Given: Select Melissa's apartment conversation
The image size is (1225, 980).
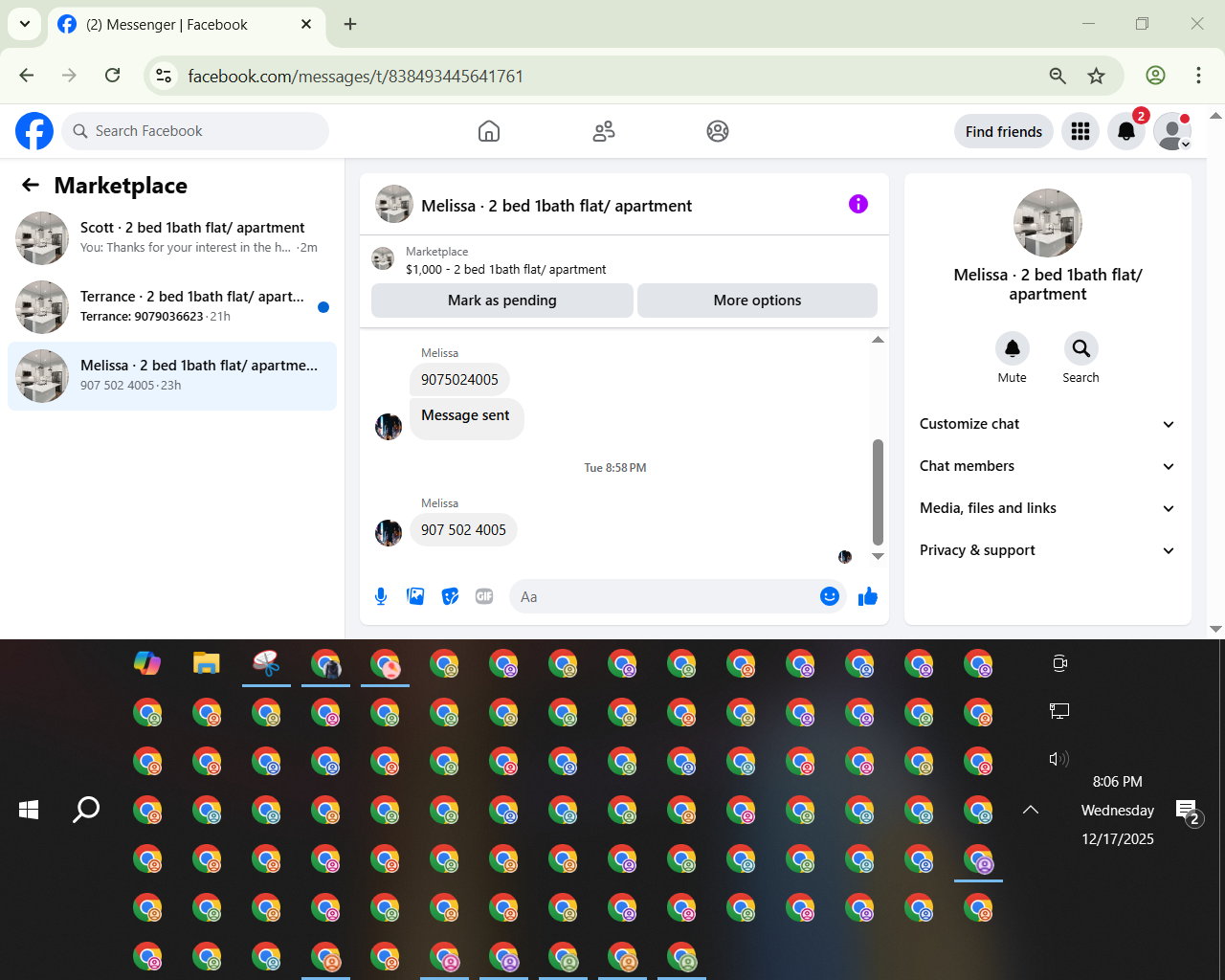Looking at the screenshot, I should pyautogui.click(x=172, y=376).
